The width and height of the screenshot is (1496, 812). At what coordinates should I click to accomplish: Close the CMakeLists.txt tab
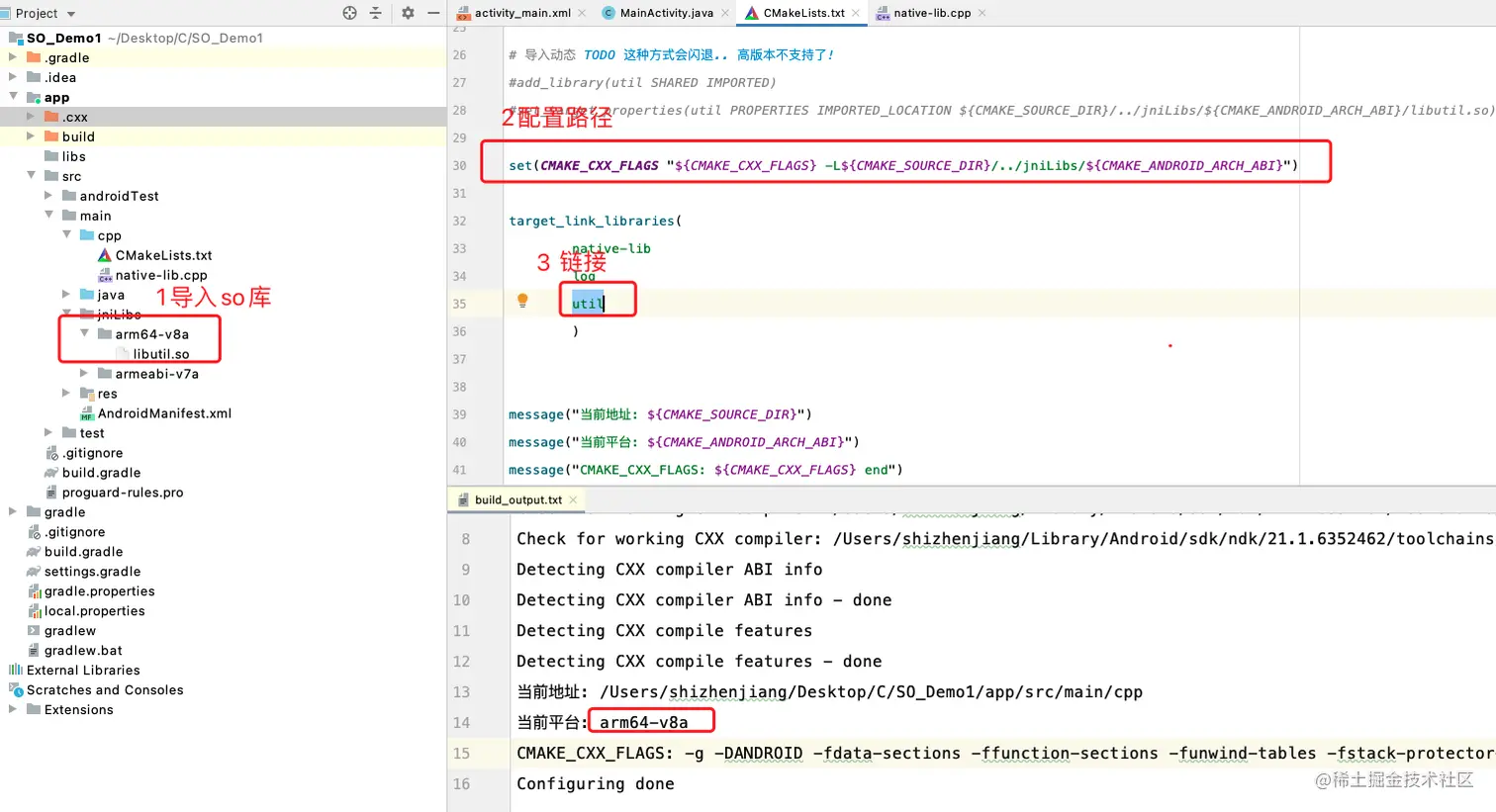coord(856,13)
